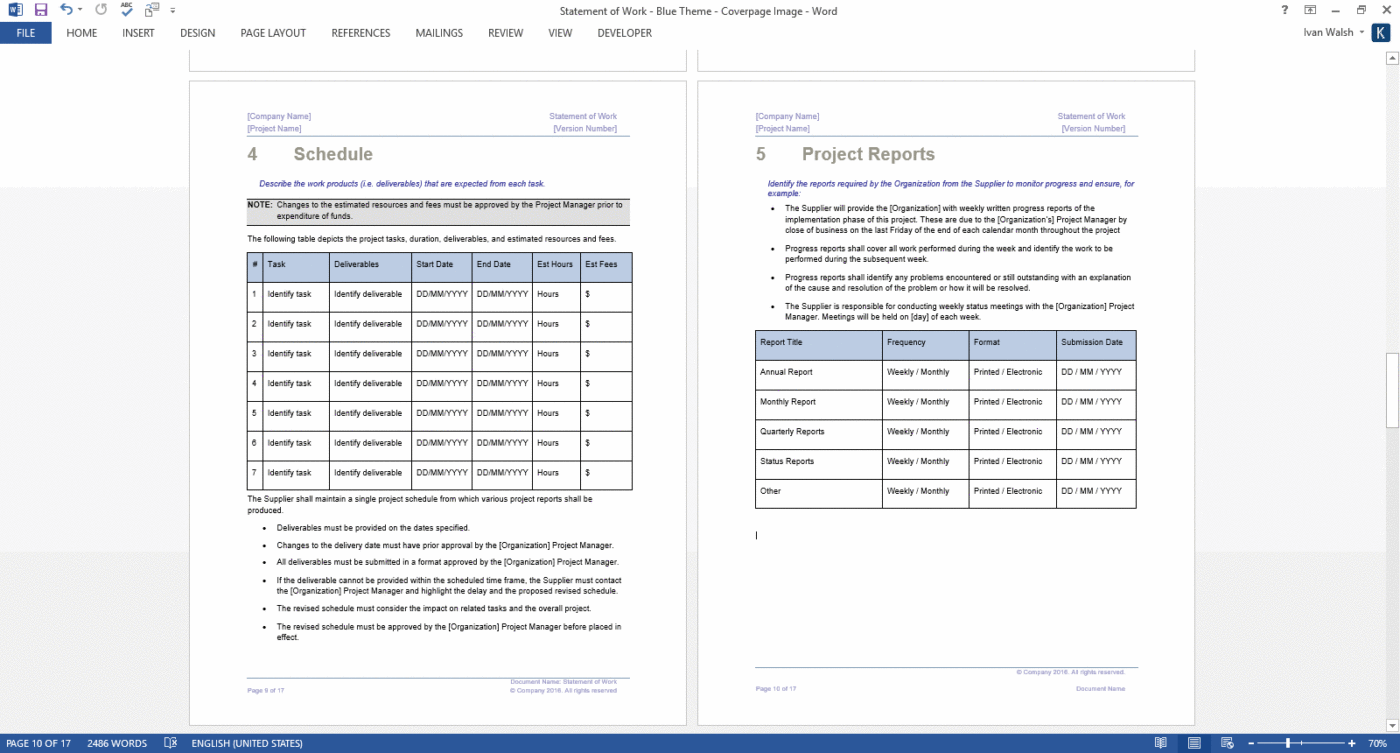Save the document via the Save icon
The width and height of the screenshot is (1400, 753).
[x=40, y=9]
